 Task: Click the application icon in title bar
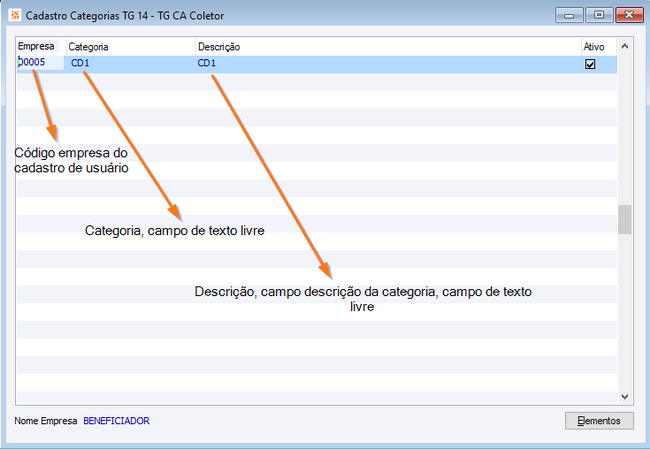pos(15,15)
